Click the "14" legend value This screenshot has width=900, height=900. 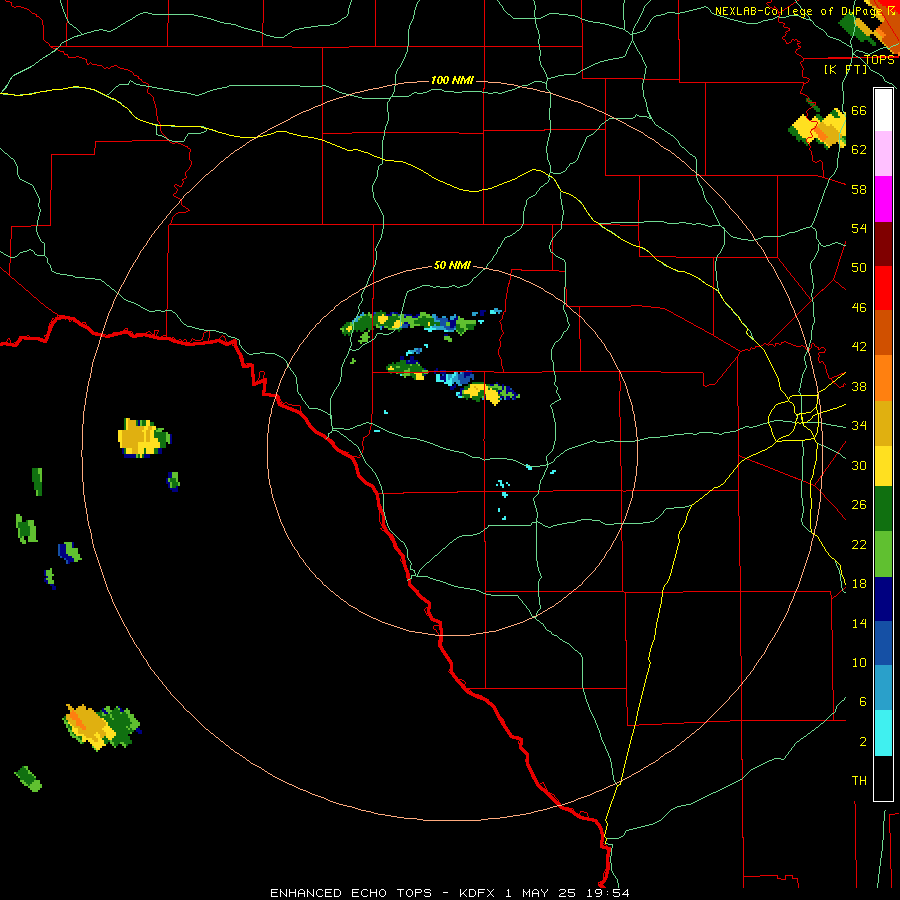(859, 623)
